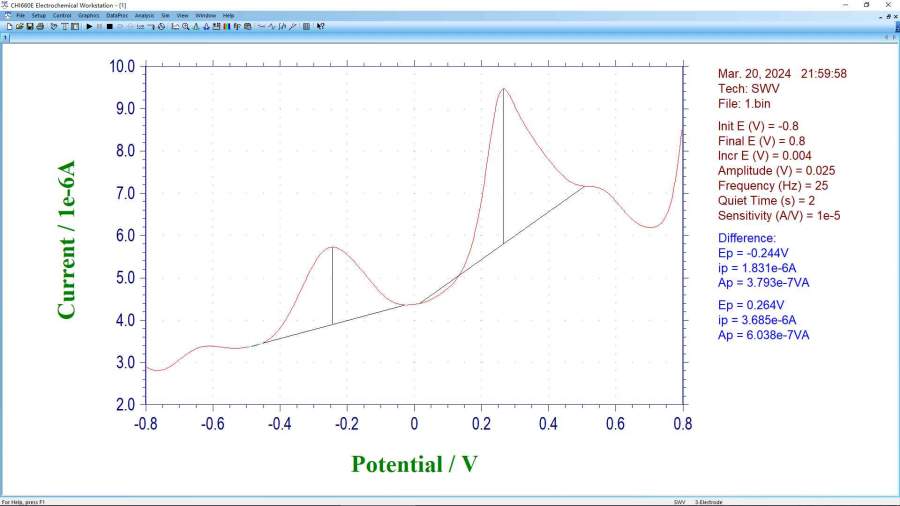Open the Window menu
The height and width of the screenshot is (506, 900).
[205, 16]
